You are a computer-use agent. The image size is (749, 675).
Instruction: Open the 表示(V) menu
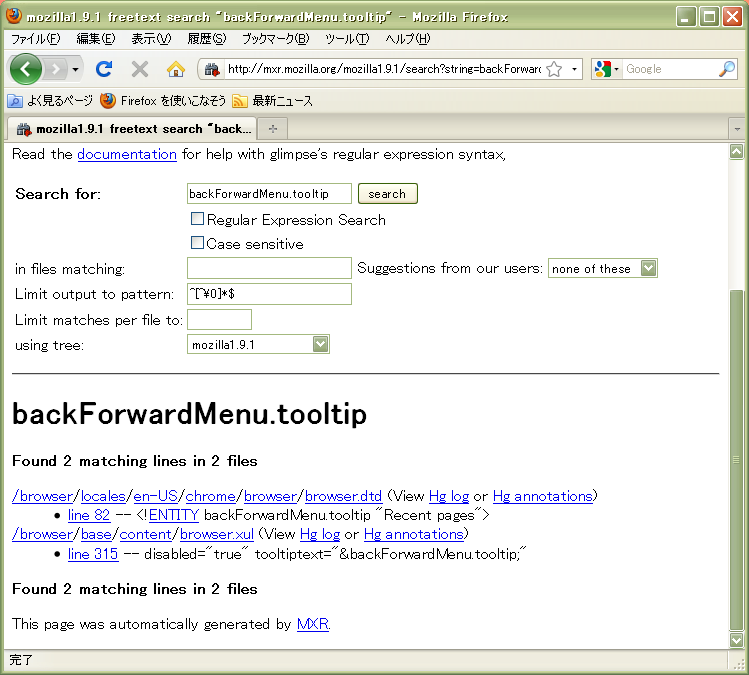(x=151, y=39)
